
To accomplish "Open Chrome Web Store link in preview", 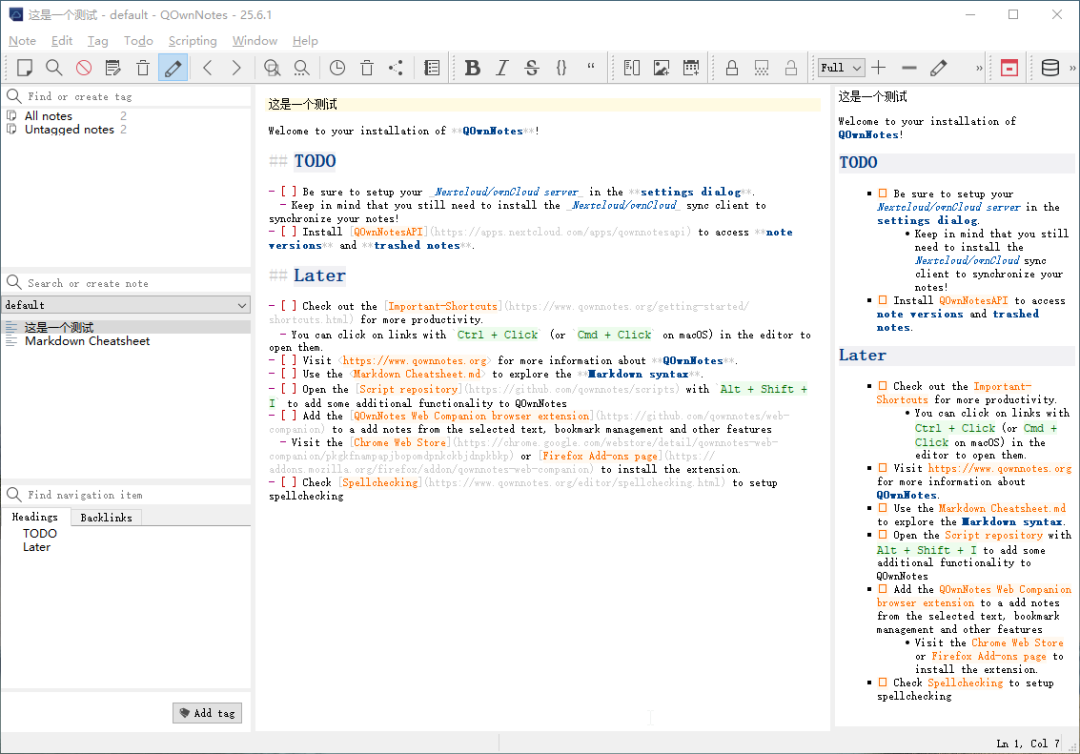I will (1017, 642).
